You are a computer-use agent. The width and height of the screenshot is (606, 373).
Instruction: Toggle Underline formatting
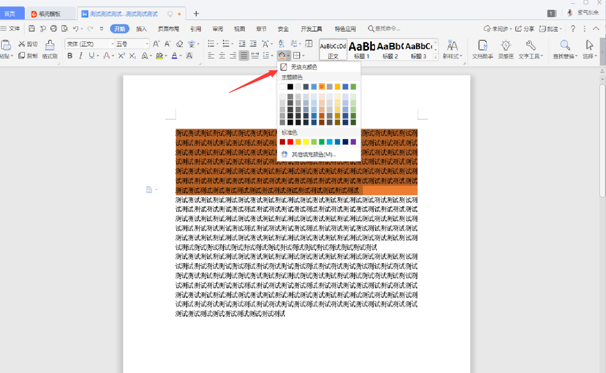click(92, 56)
